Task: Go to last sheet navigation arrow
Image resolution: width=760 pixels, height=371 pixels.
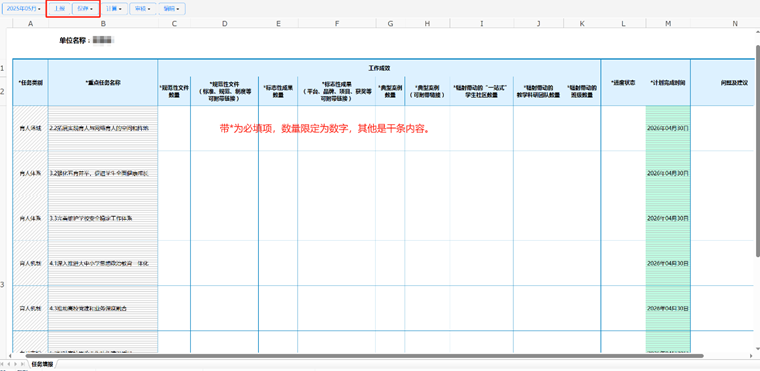Action: coord(22,363)
